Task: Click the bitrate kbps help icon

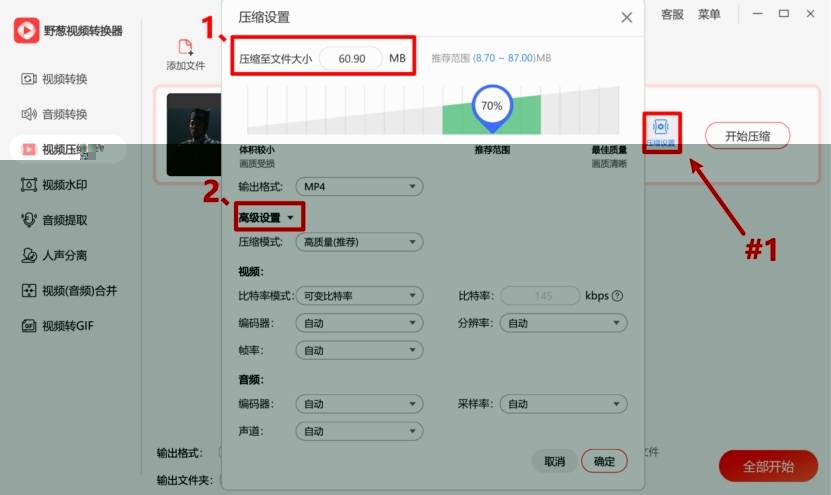Action: coord(617,296)
